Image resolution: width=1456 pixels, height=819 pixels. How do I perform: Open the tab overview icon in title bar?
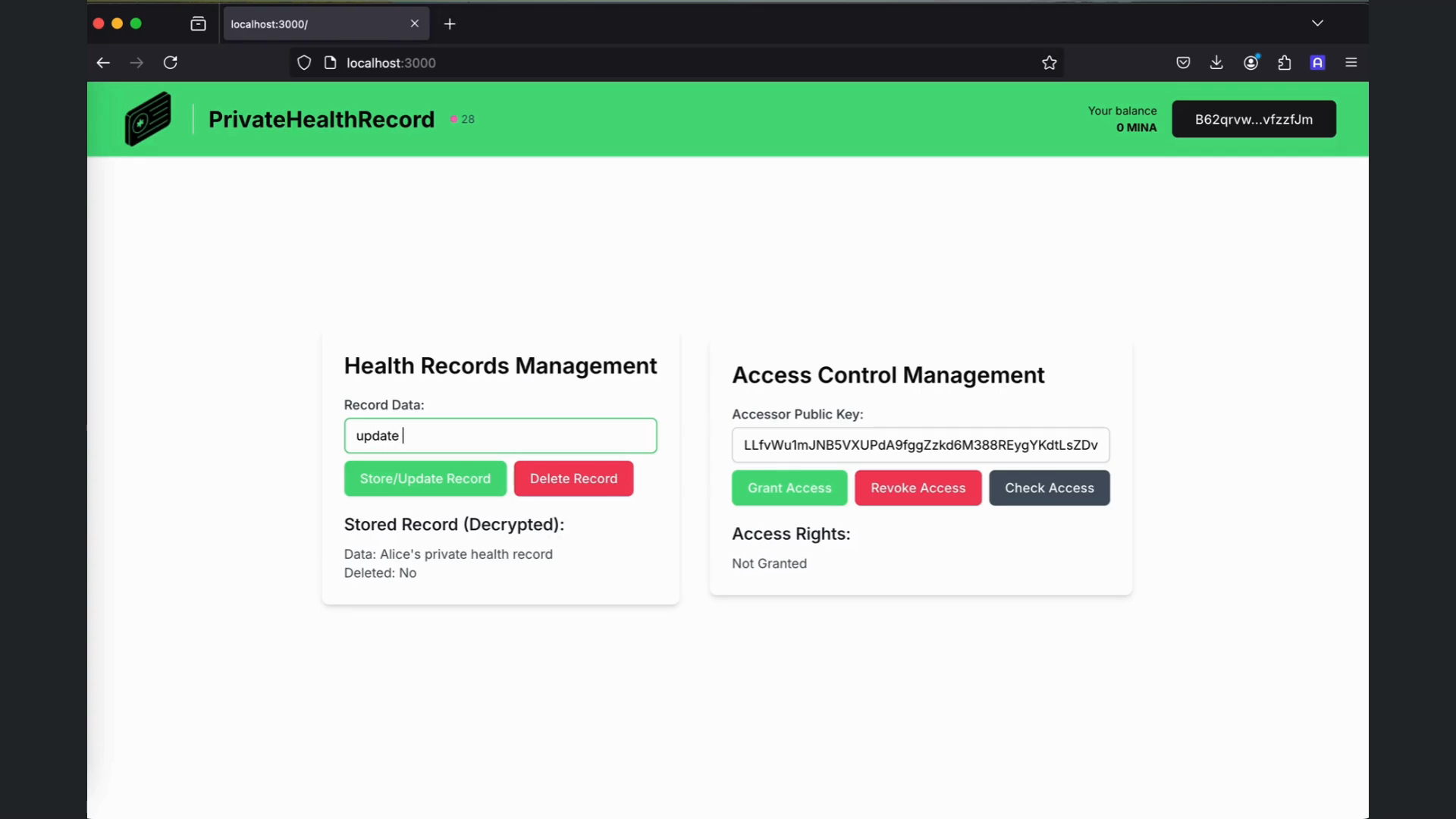click(198, 24)
